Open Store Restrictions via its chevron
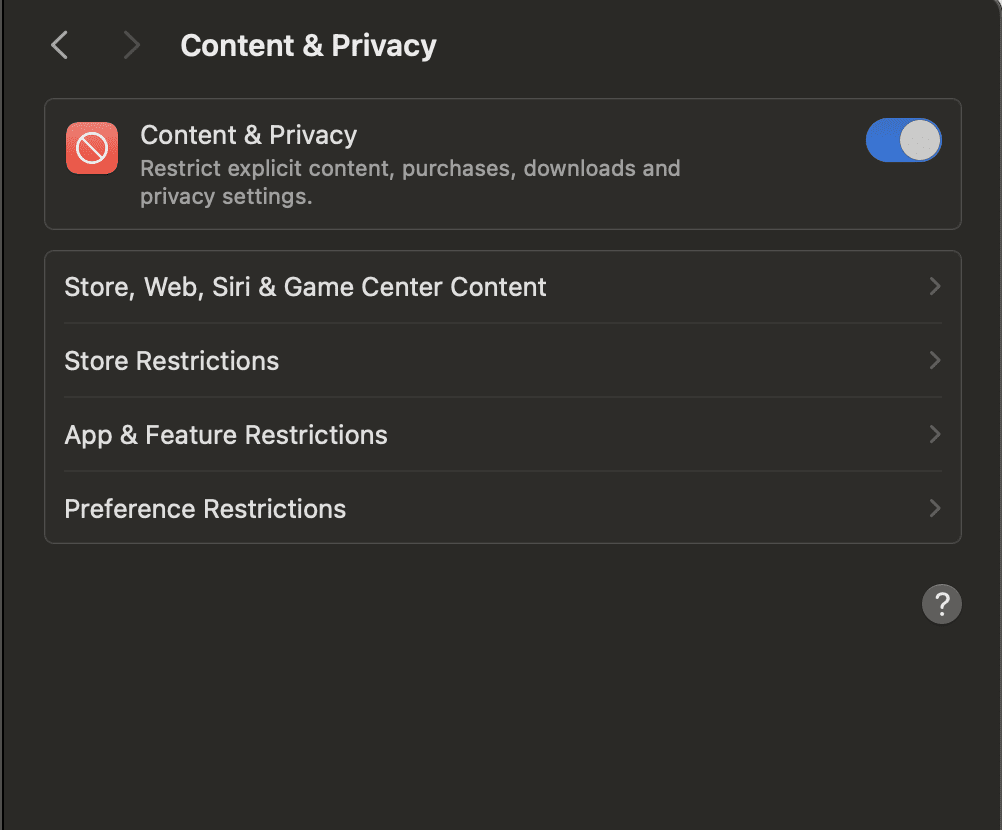The height and width of the screenshot is (830, 1002). pyautogui.click(x=933, y=361)
